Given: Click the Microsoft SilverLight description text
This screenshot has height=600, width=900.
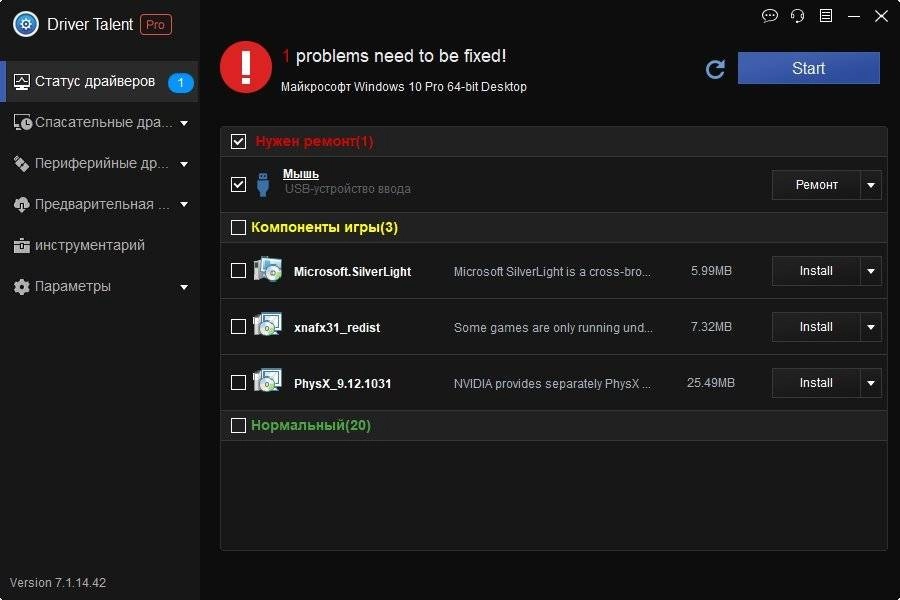Looking at the screenshot, I should click(552, 272).
